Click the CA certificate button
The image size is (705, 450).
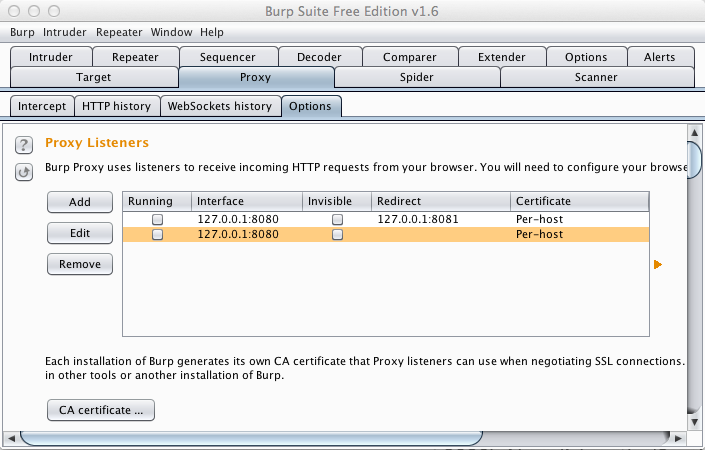101,410
